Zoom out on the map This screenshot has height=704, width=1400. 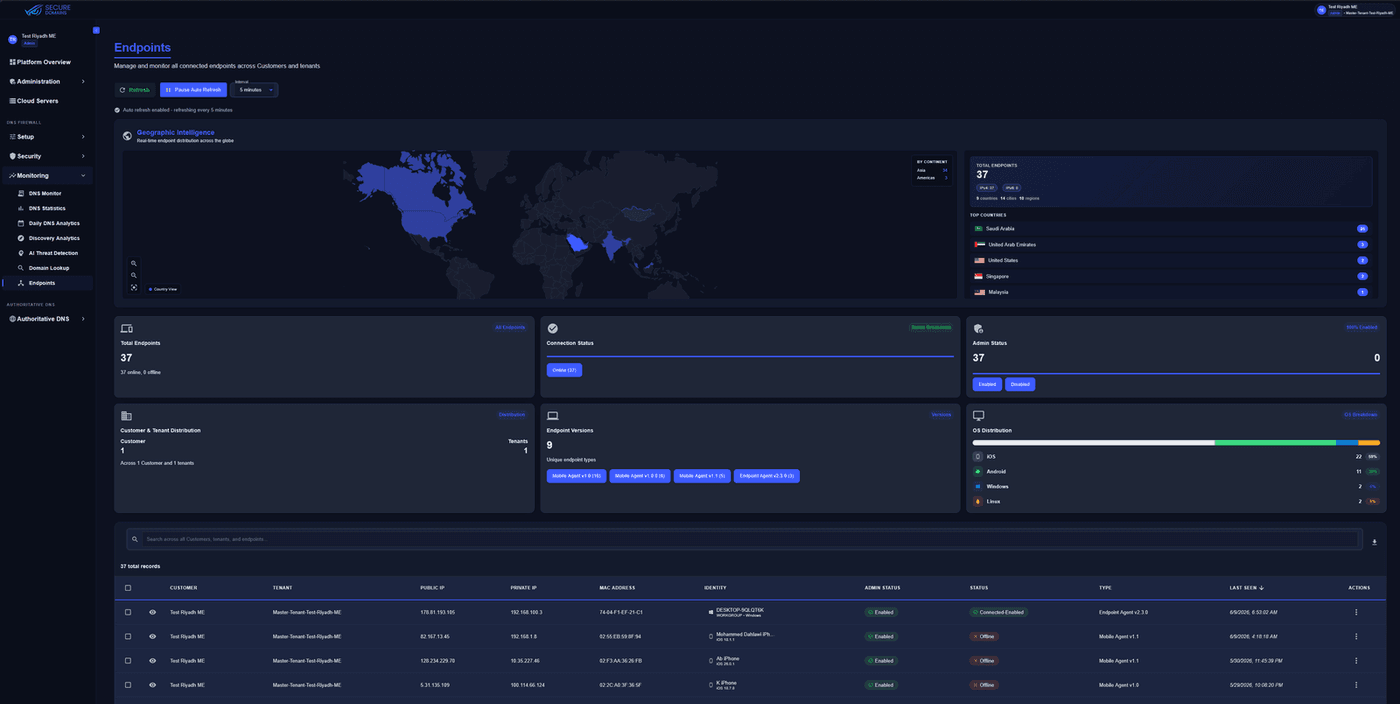click(x=134, y=276)
